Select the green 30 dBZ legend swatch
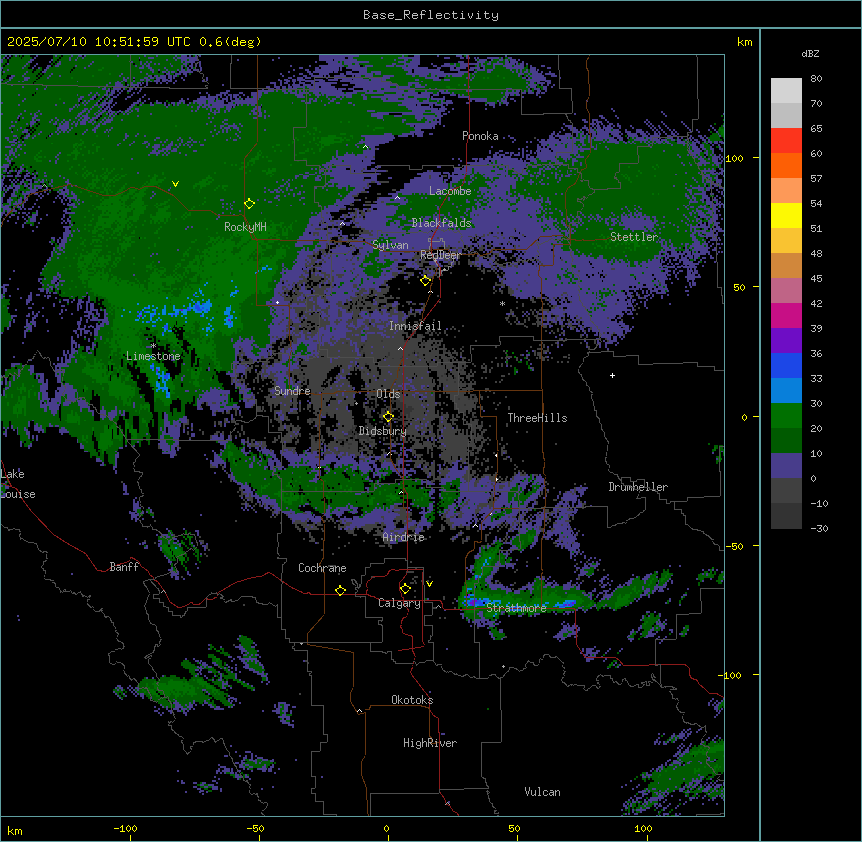 786,416
